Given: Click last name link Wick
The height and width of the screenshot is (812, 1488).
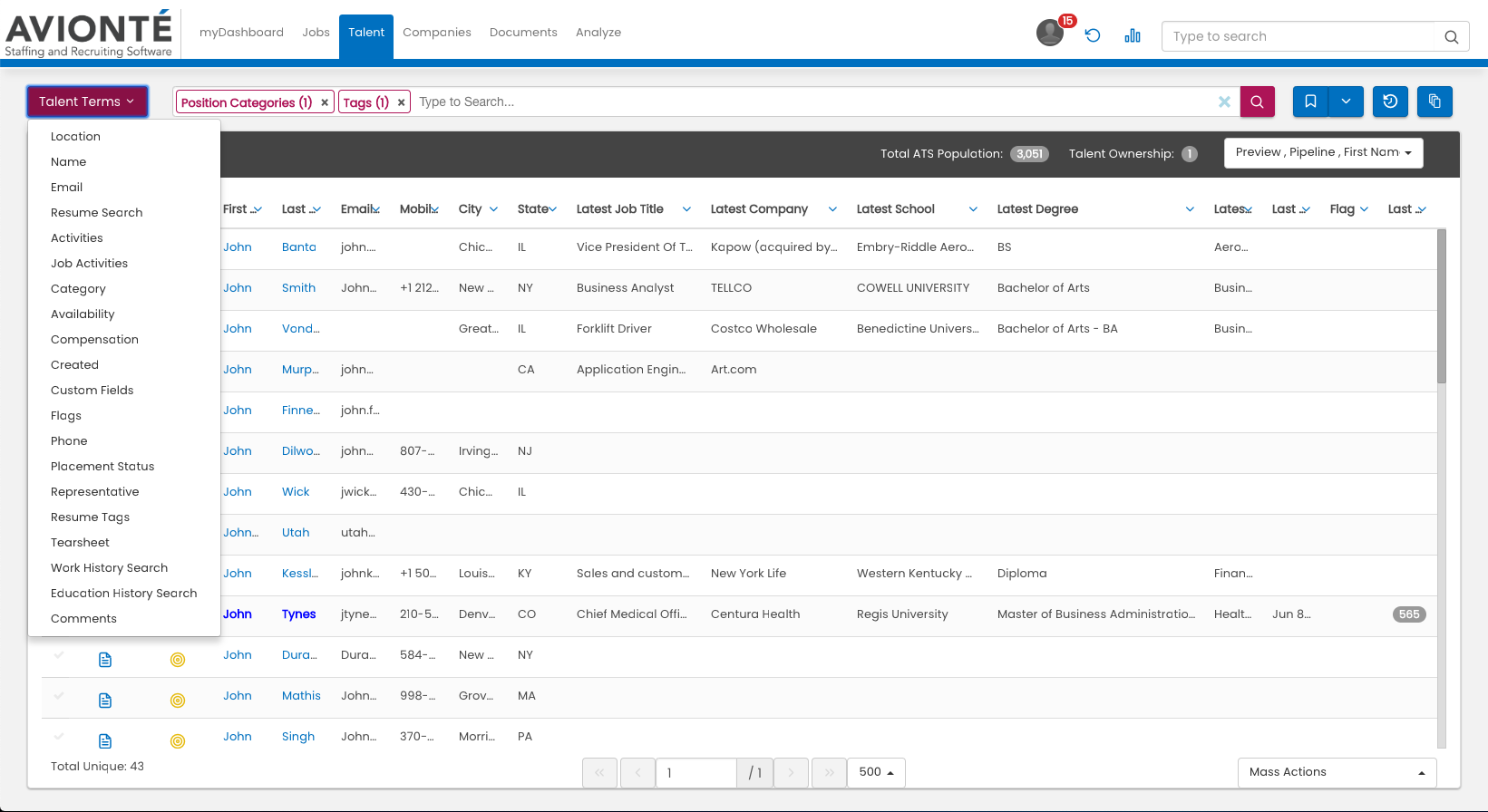Looking at the screenshot, I should point(296,492).
